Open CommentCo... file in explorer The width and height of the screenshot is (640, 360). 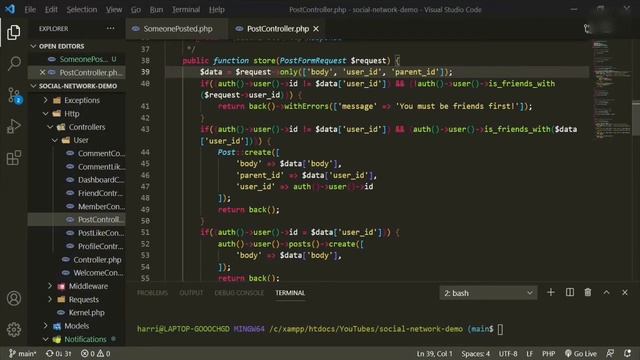[76, 153]
